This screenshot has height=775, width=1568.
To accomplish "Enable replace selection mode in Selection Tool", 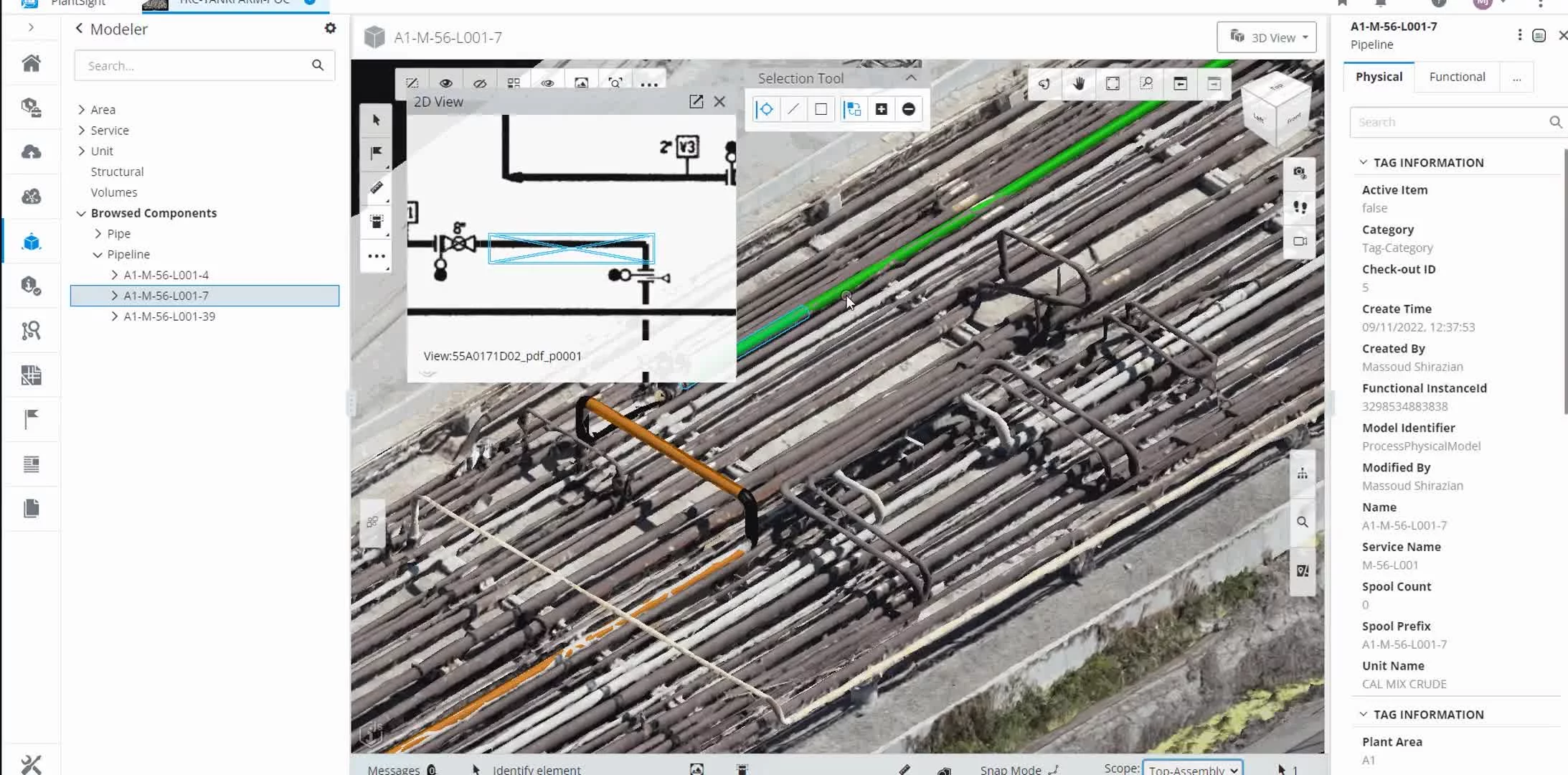I will (853, 109).
